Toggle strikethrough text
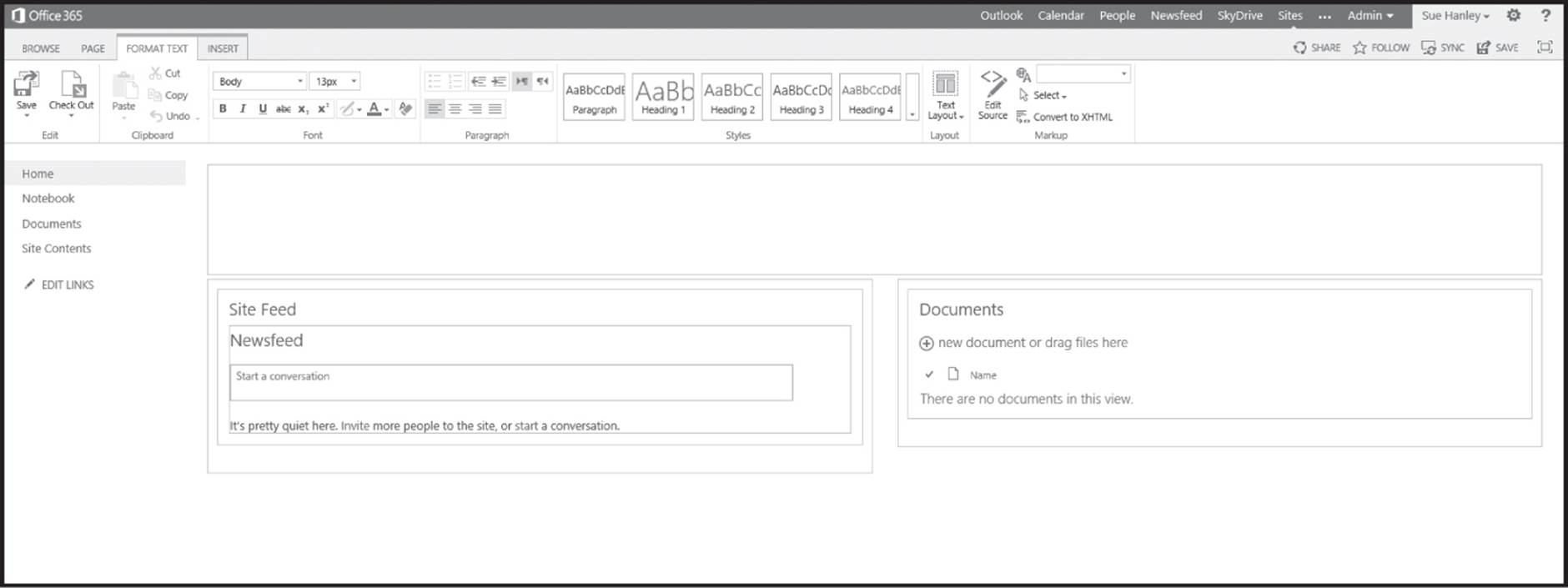 pyautogui.click(x=283, y=108)
